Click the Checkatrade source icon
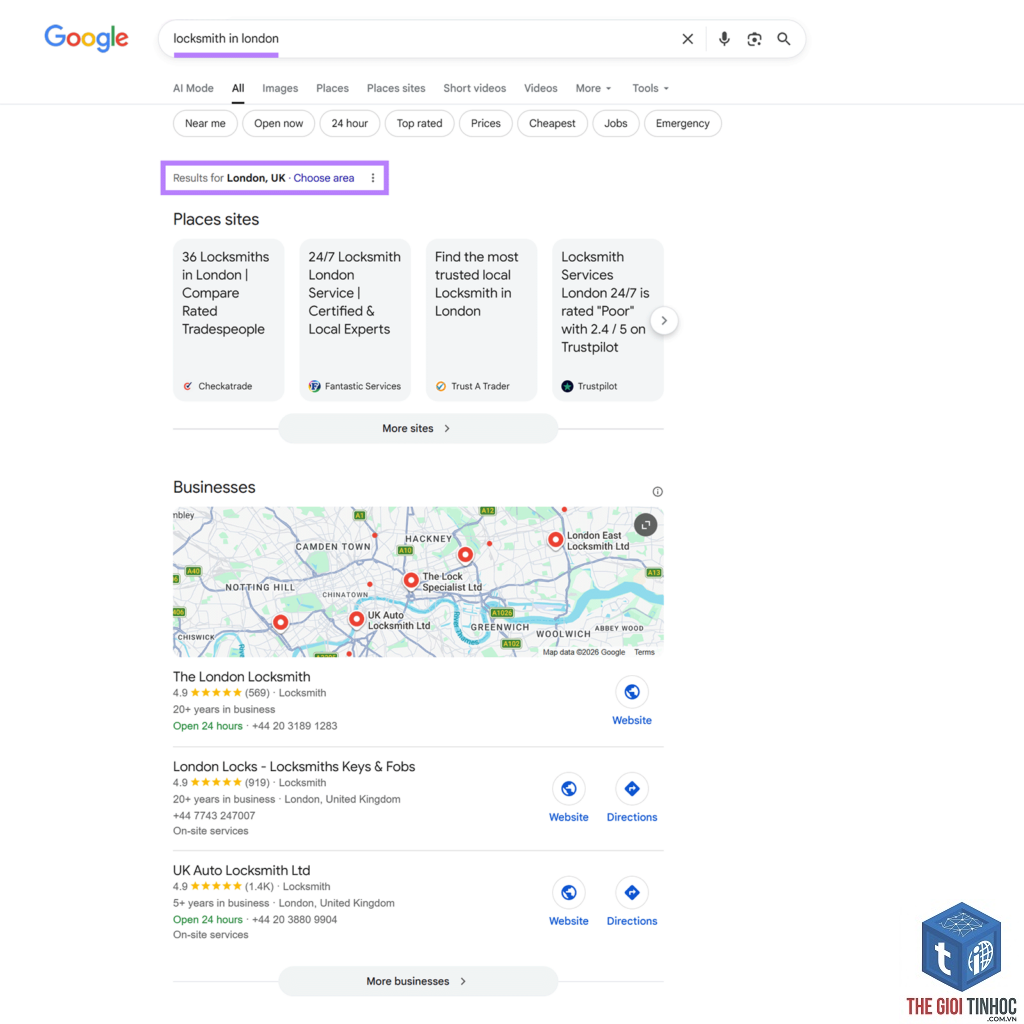1024x1024 pixels. (187, 386)
